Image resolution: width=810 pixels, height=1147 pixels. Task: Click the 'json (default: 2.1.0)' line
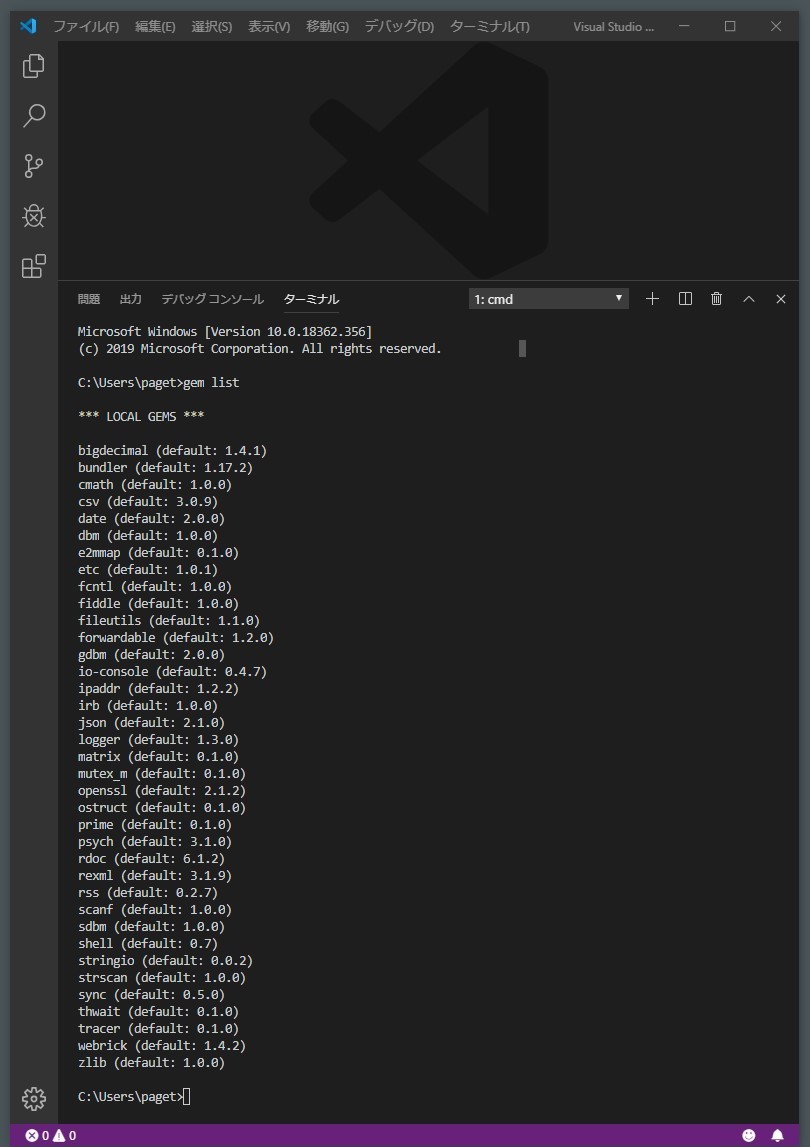coord(151,722)
